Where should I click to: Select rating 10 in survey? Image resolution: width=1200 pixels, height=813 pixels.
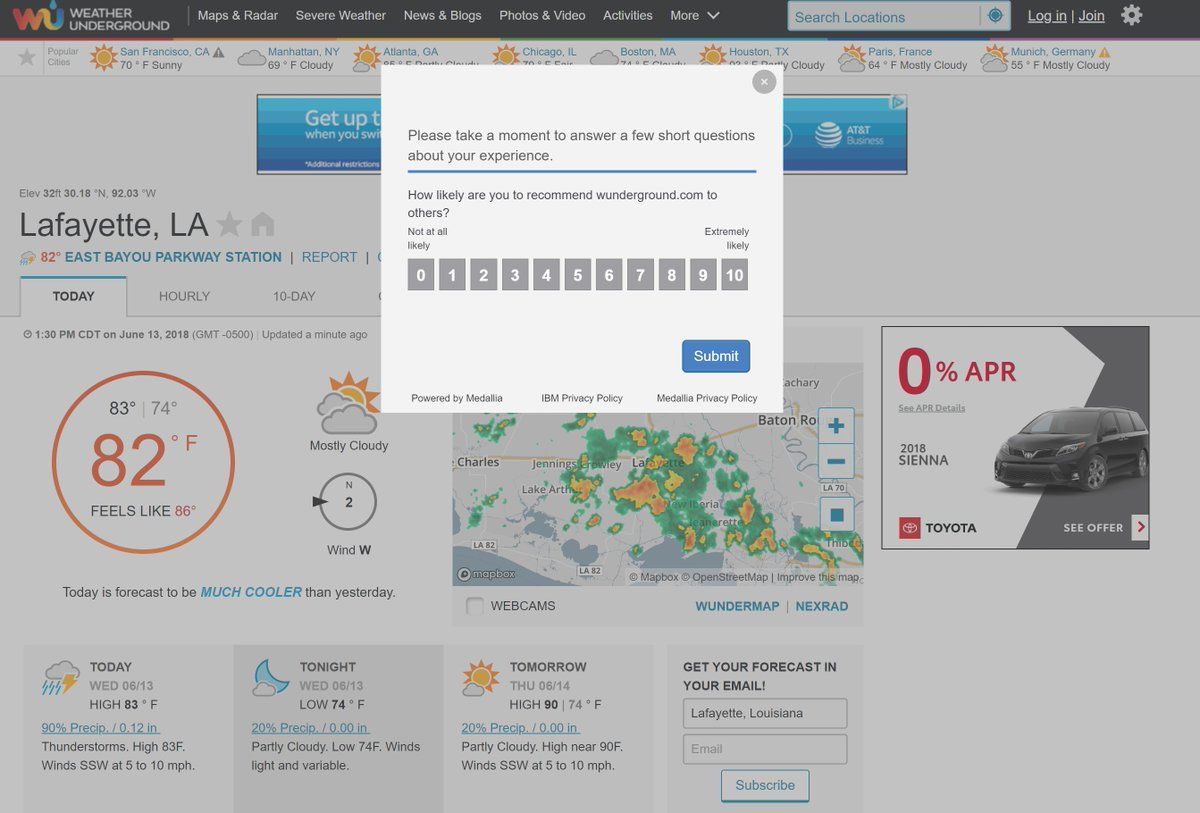point(734,275)
